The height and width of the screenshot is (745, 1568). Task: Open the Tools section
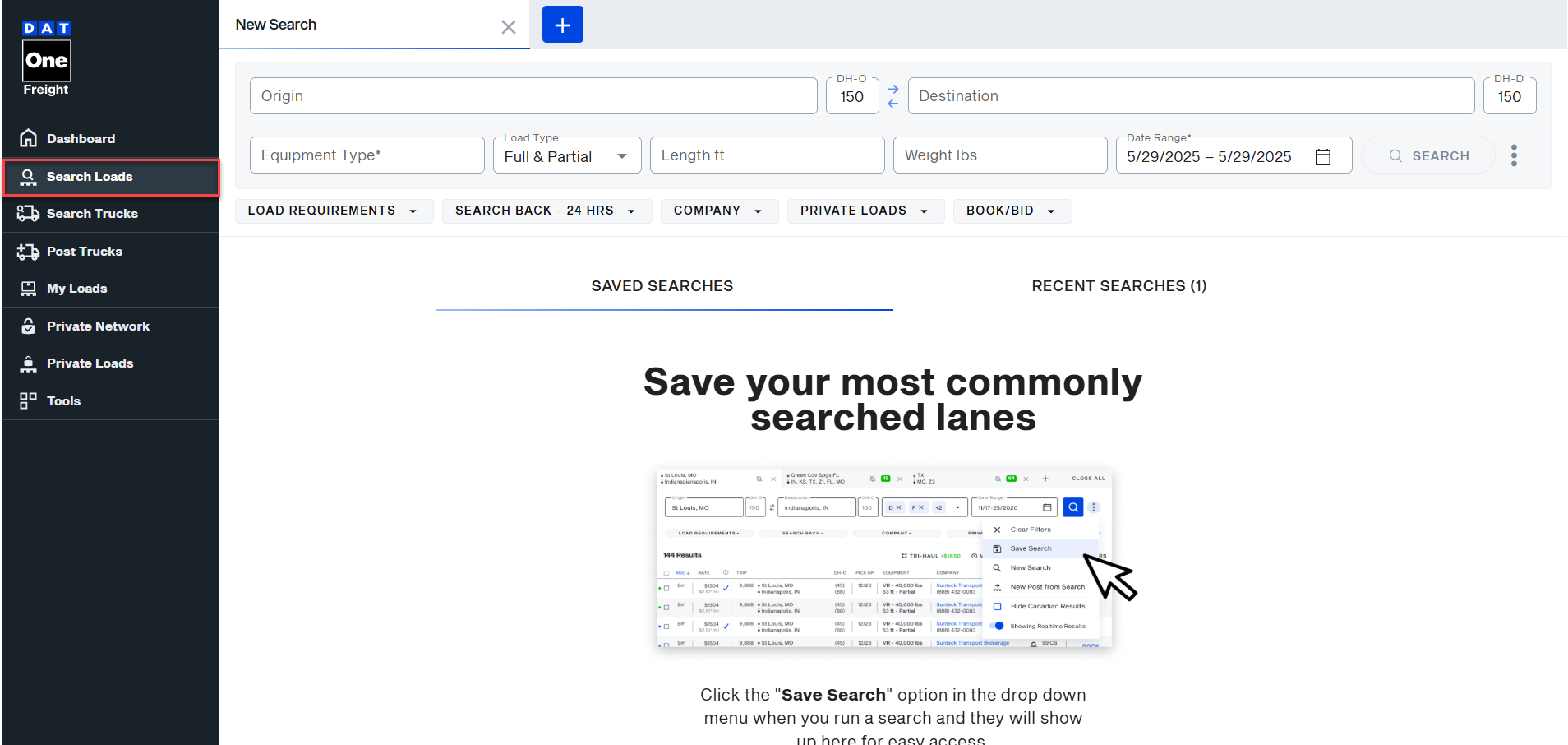coord(63,400)
